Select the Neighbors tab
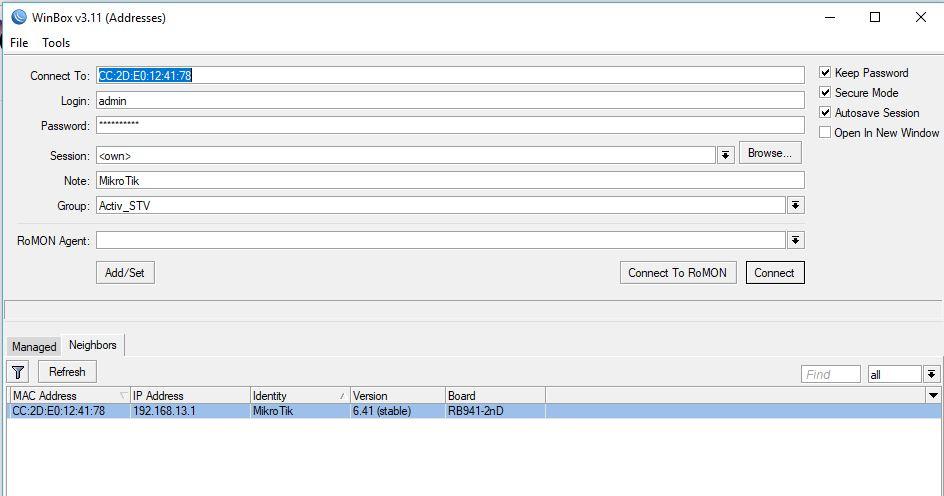This screenshot has height=496, width=944. click(93, 345)
